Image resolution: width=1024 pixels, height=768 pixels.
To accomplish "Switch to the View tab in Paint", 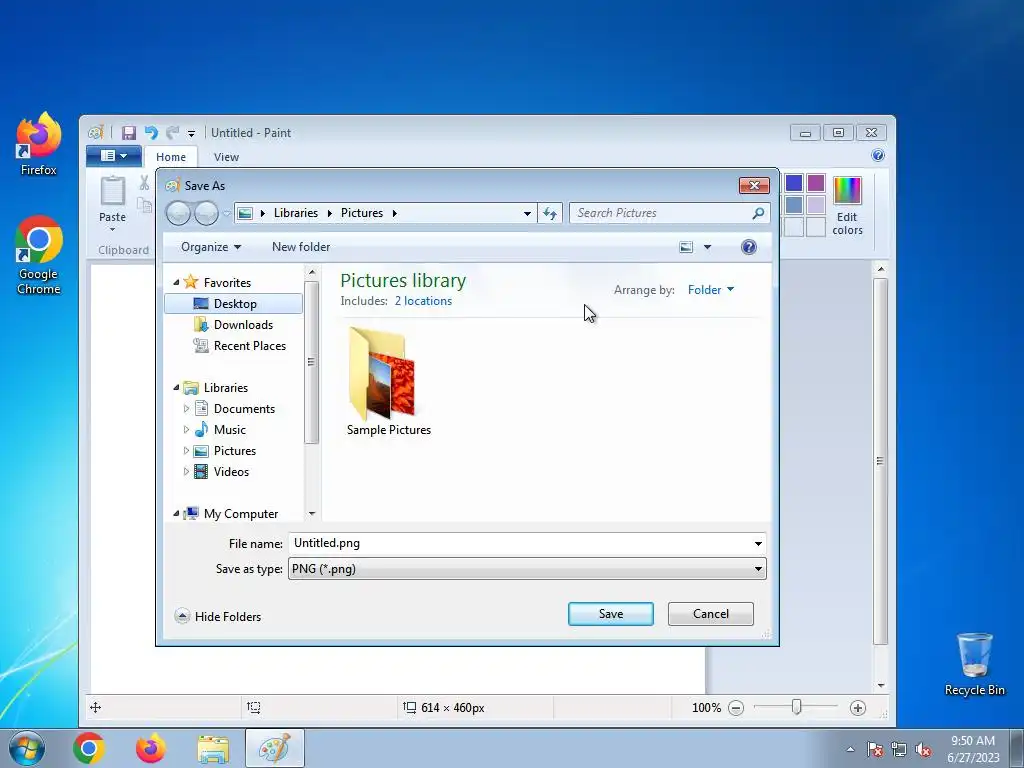I will (x=226, y=157).
